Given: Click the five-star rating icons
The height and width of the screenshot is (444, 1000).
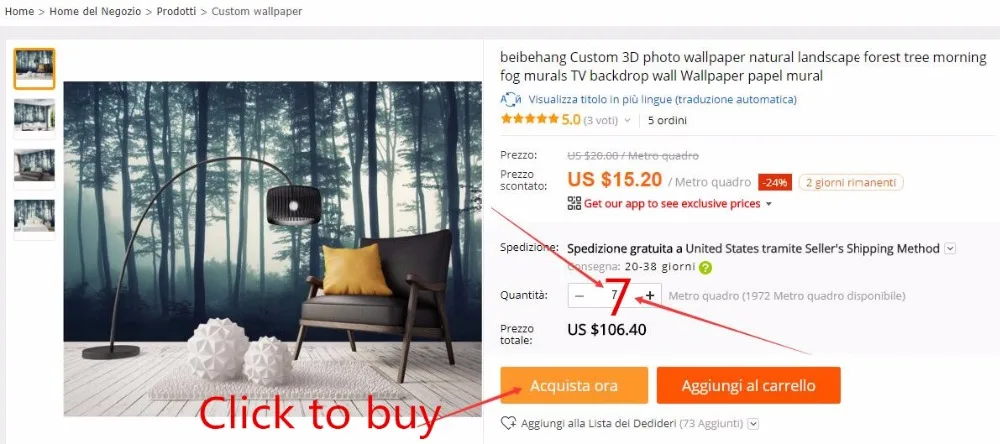Looking at the screenshot, I should tap(529, 119).
